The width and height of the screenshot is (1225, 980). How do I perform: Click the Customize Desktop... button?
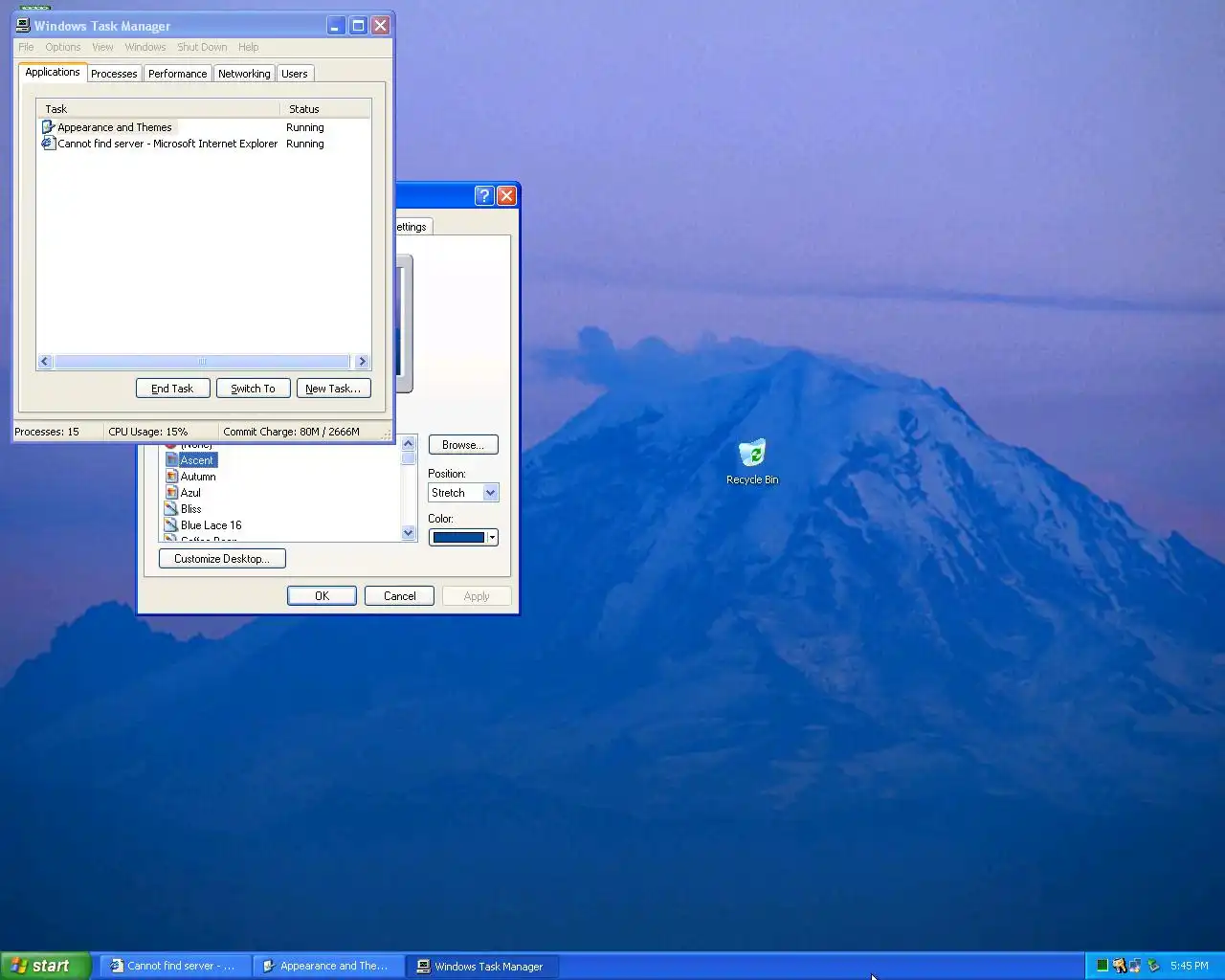coord(222,558)
